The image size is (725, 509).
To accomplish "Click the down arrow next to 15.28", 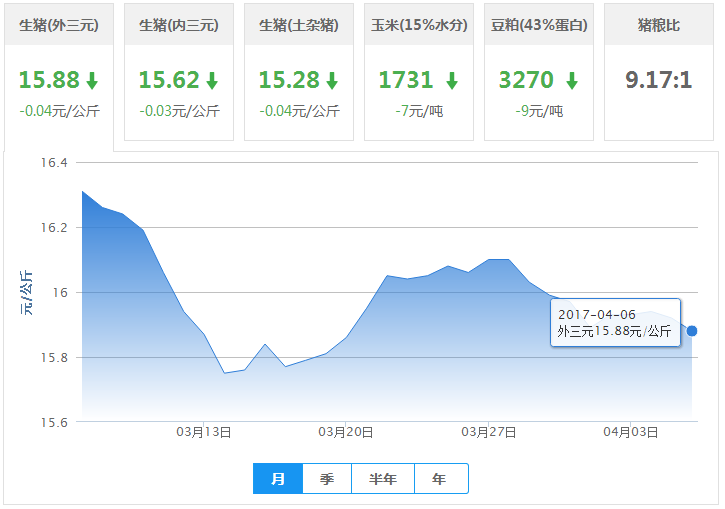I will coord(332,81).
